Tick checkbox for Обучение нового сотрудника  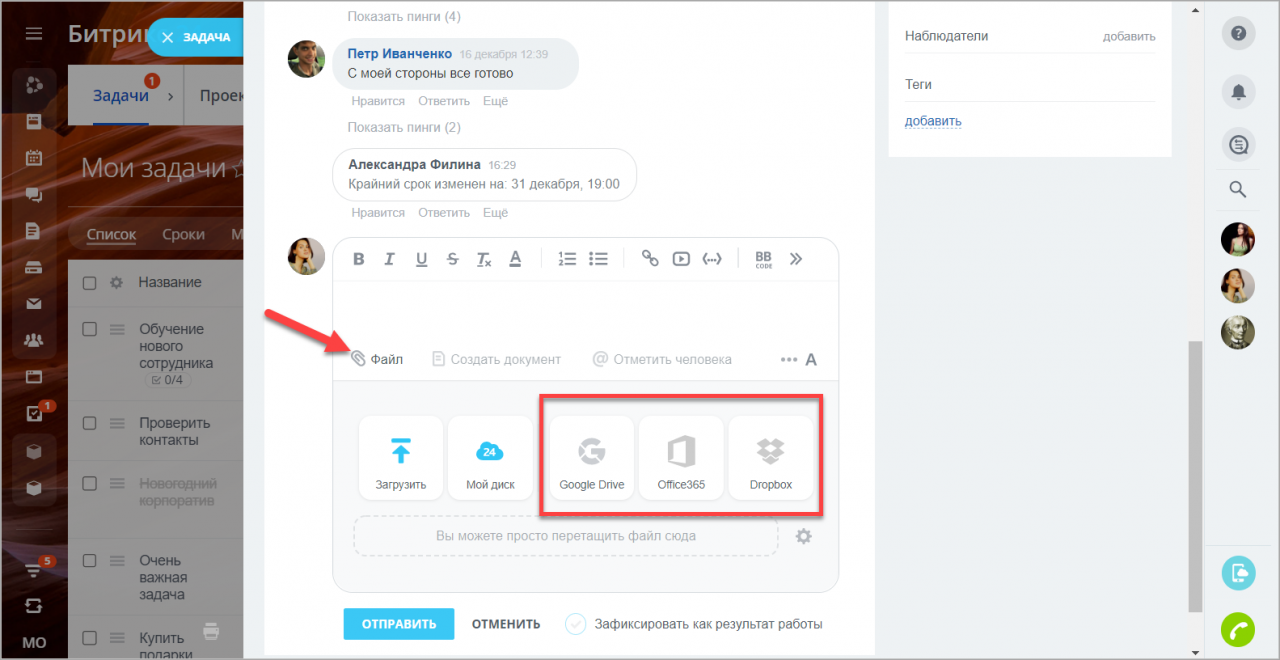coord(89,329)
